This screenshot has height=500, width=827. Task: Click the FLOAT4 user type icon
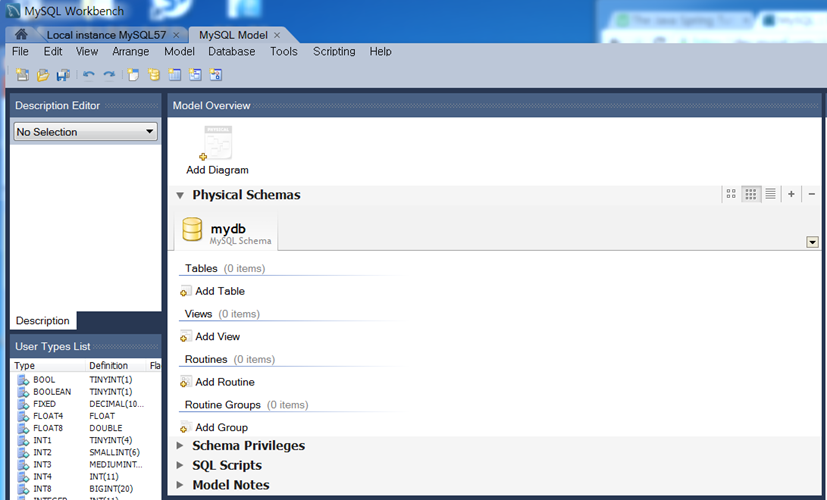click(x=23, y=416)
